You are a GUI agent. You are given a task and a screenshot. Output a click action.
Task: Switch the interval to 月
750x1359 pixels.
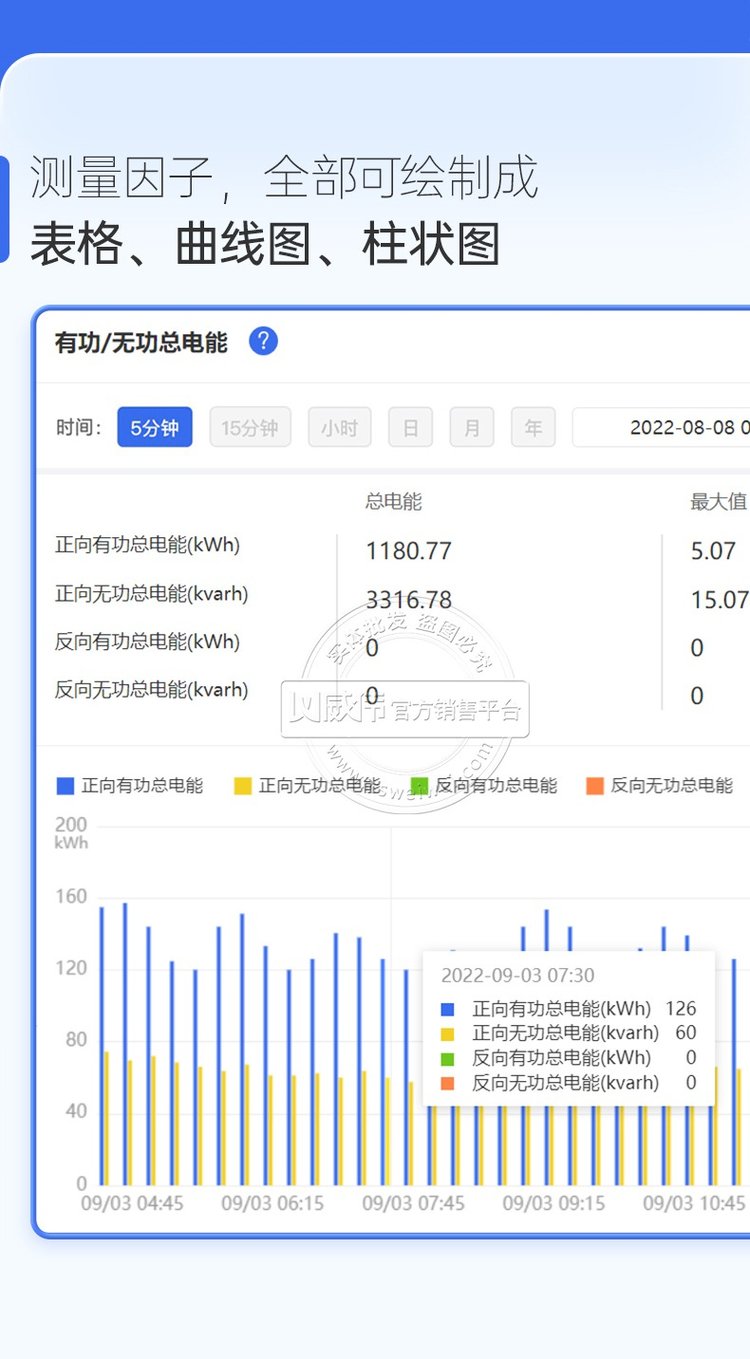(x=472, y=428)
